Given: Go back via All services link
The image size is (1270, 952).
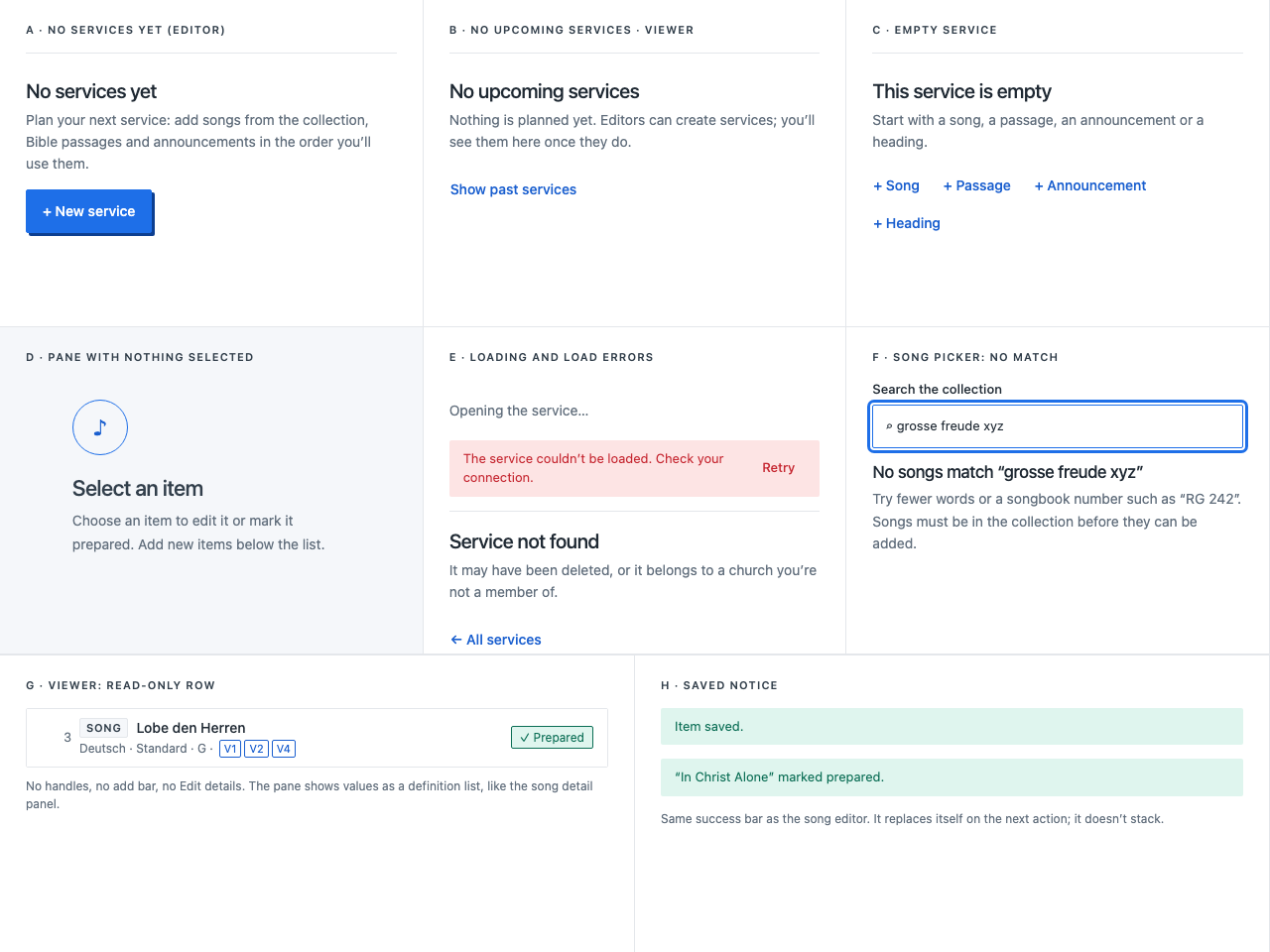Looking at the screenshot, I should [x=495, y=640].
